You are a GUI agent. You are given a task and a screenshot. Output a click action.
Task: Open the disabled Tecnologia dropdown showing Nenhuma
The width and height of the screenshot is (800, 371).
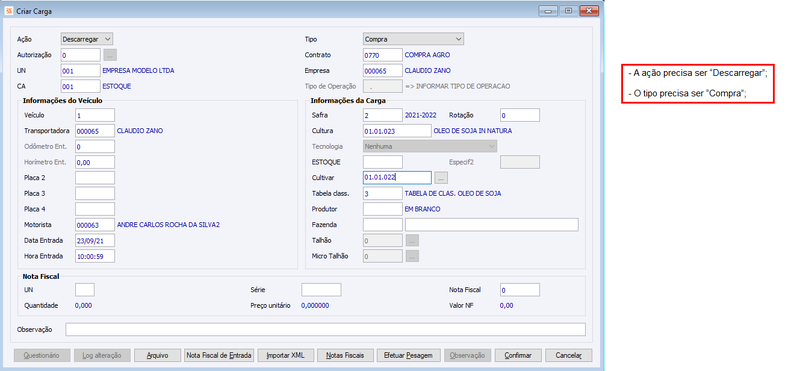point(430,146)
